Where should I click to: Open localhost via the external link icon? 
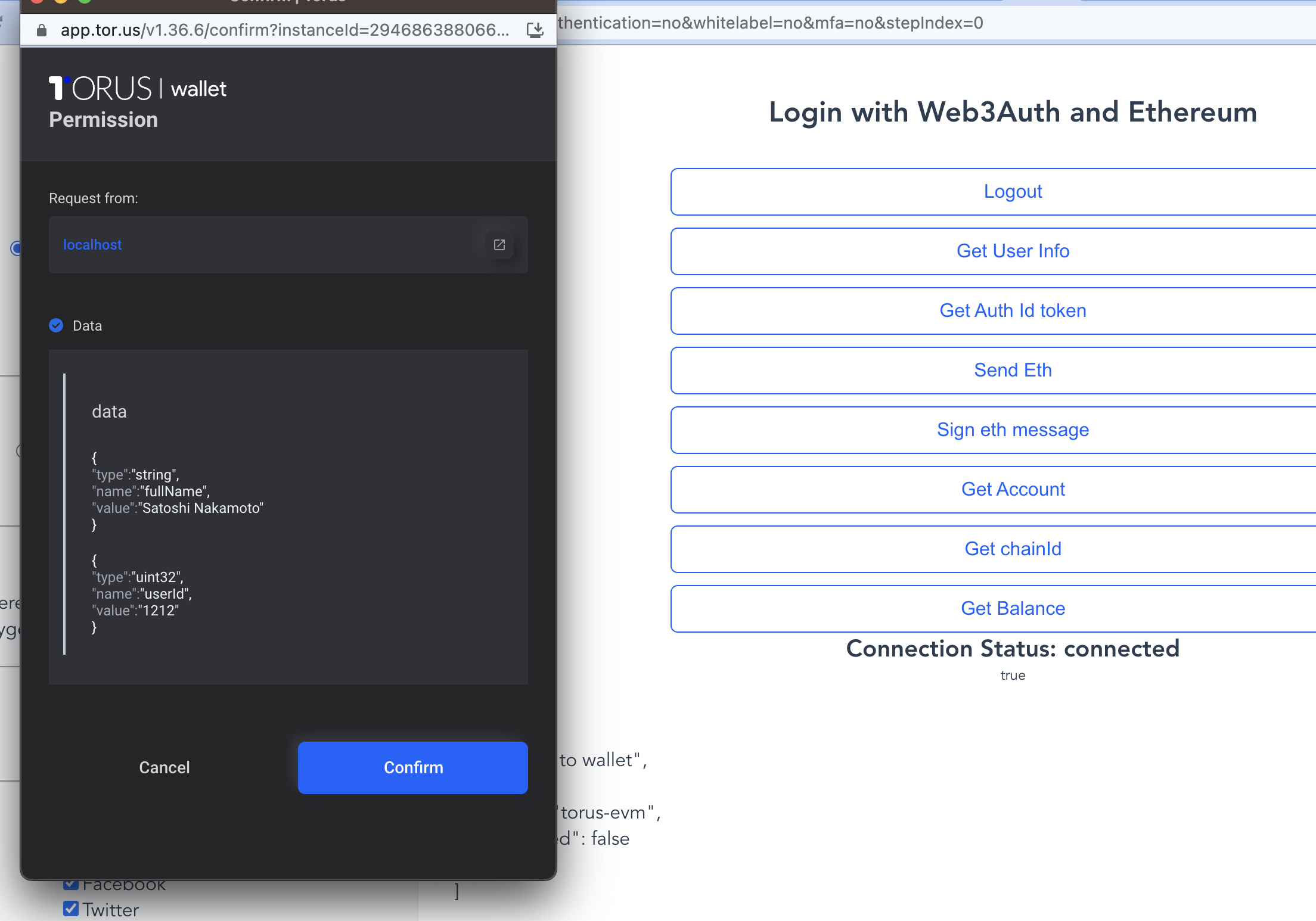coord(499,245)
